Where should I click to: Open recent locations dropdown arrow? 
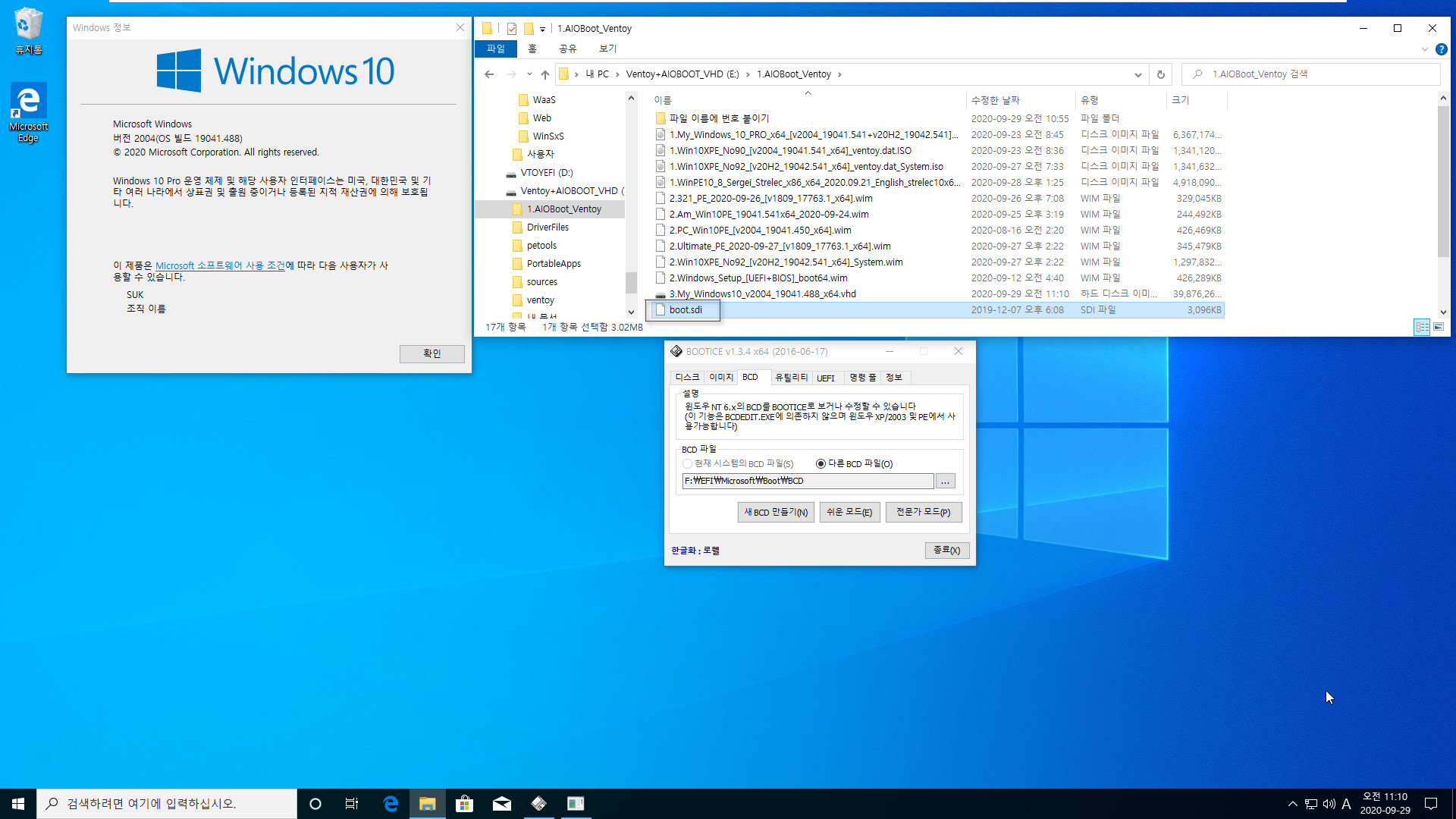[529, 74]
